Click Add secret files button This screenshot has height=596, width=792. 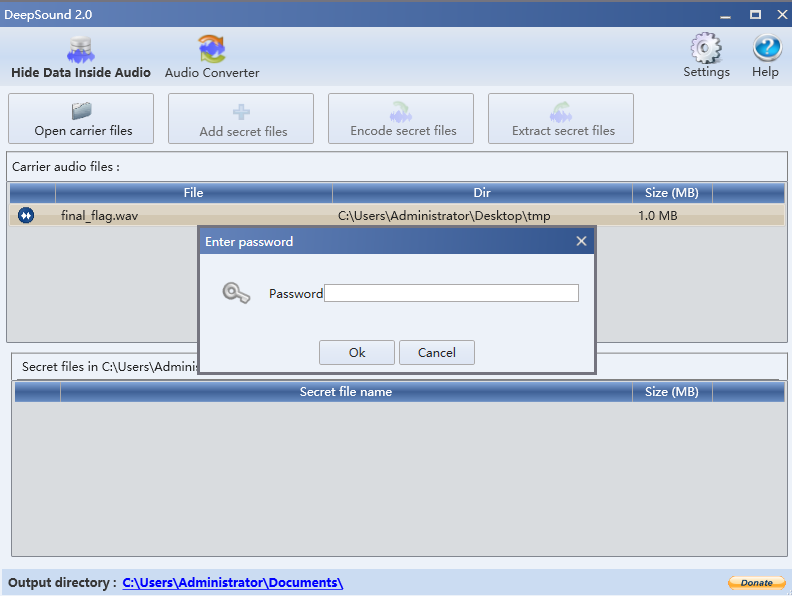[241, 119]
